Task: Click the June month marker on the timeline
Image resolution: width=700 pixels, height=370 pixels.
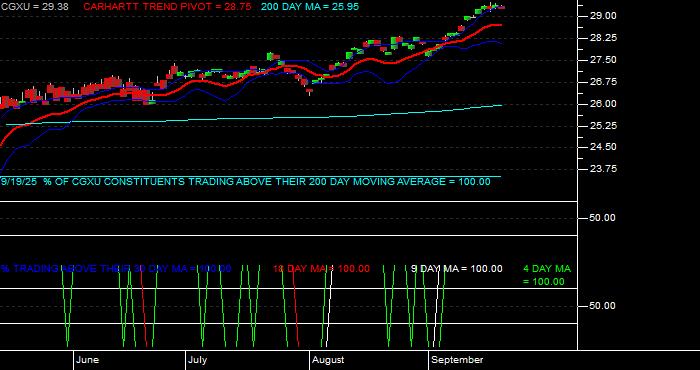Action: click(x=88, y=360)
